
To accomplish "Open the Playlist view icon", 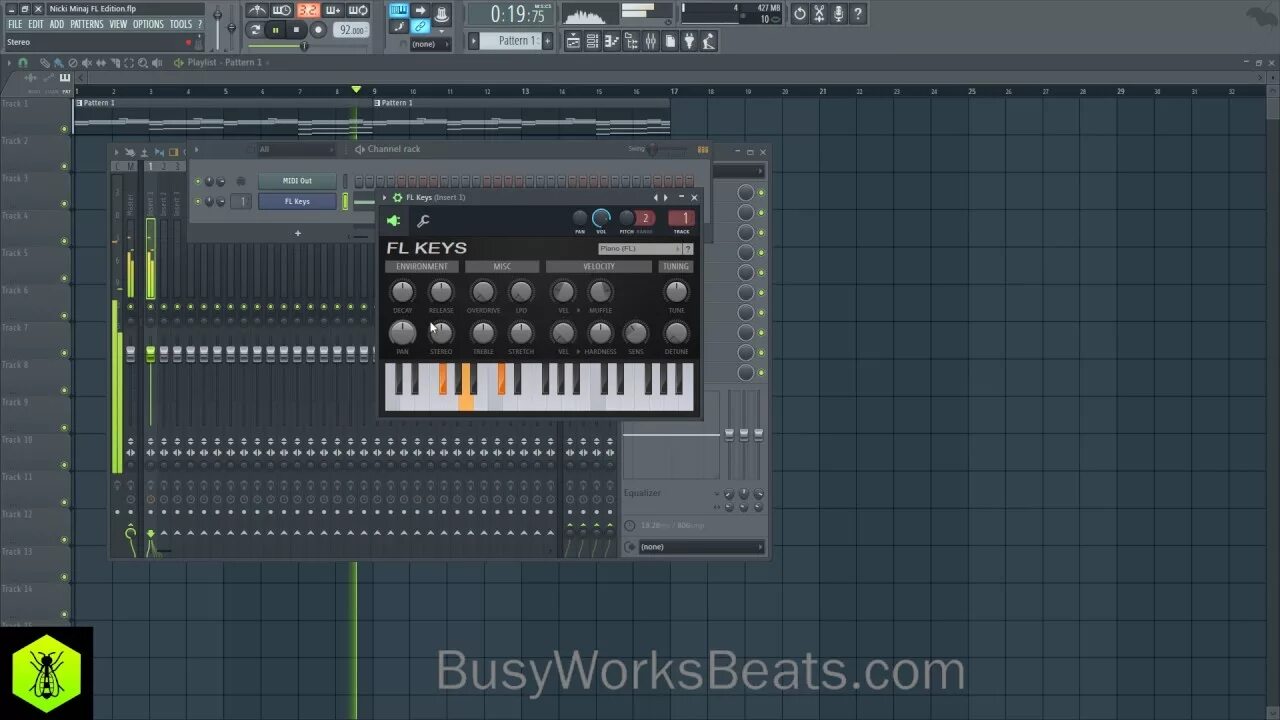I will [573, 41].
